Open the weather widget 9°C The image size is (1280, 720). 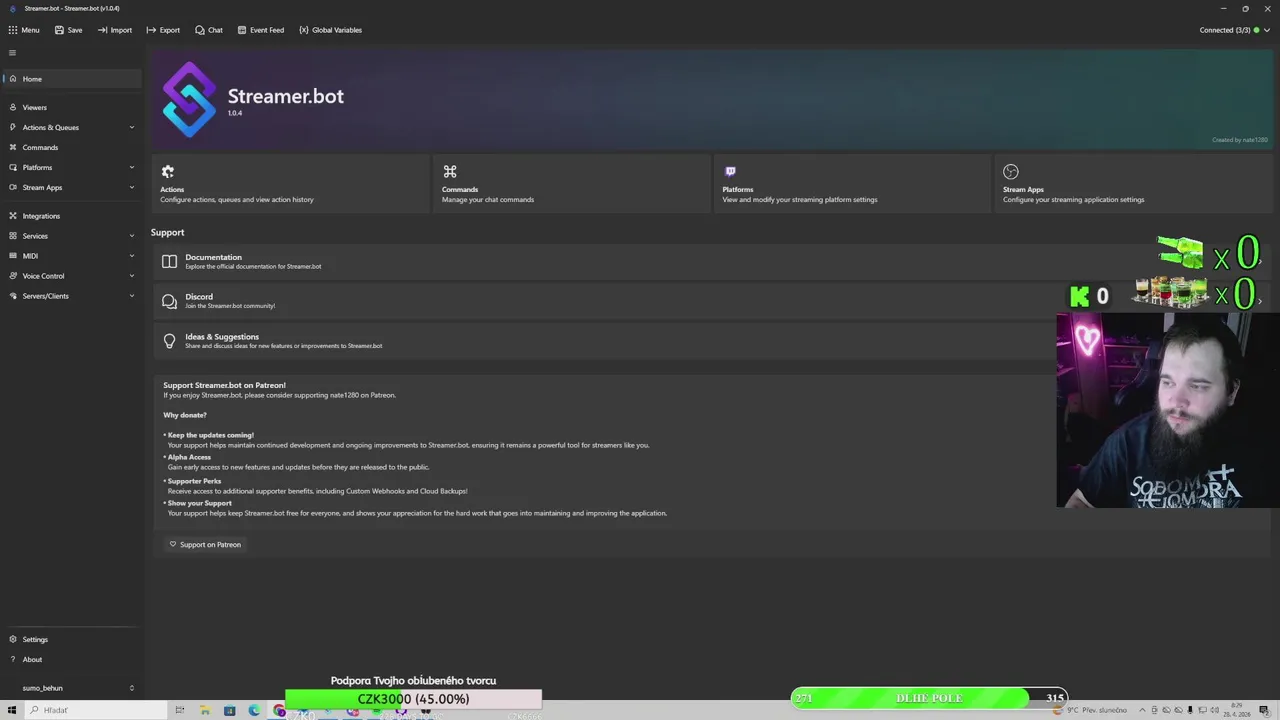pos(1091,710)
